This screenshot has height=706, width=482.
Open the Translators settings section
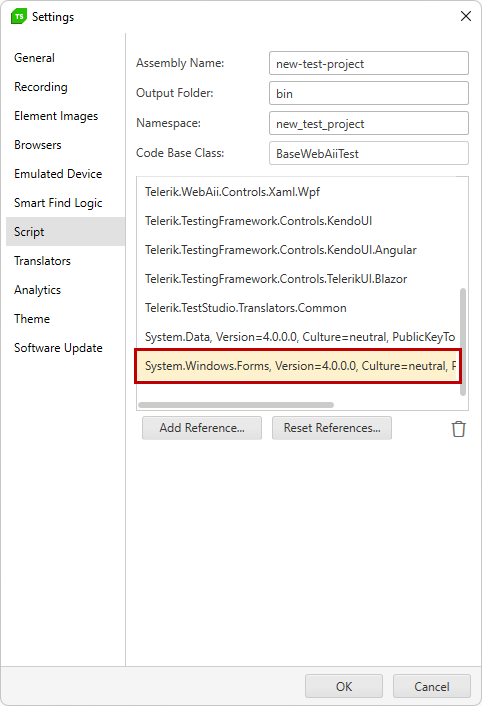point(65,261)
